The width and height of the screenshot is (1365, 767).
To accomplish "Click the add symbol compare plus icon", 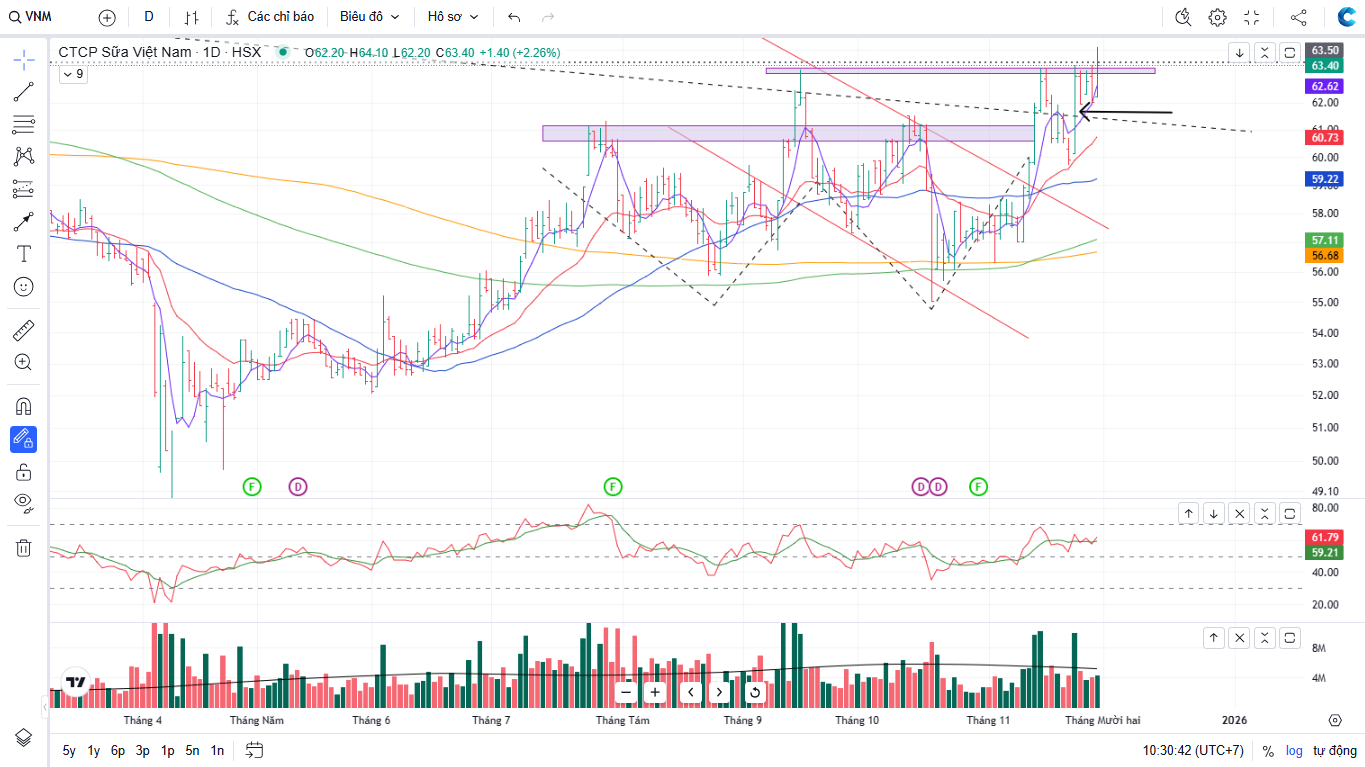I will click(x=107, y=17).
